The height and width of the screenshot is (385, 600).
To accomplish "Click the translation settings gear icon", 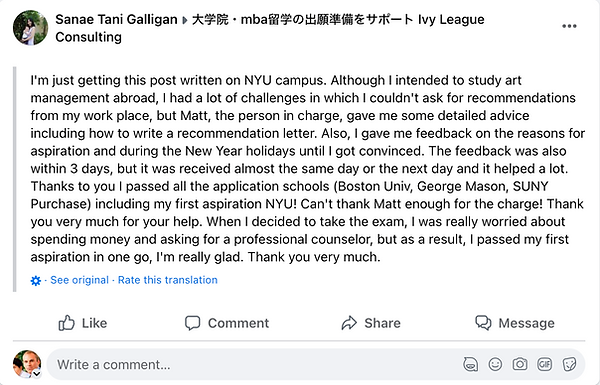I will click(36, 281).
